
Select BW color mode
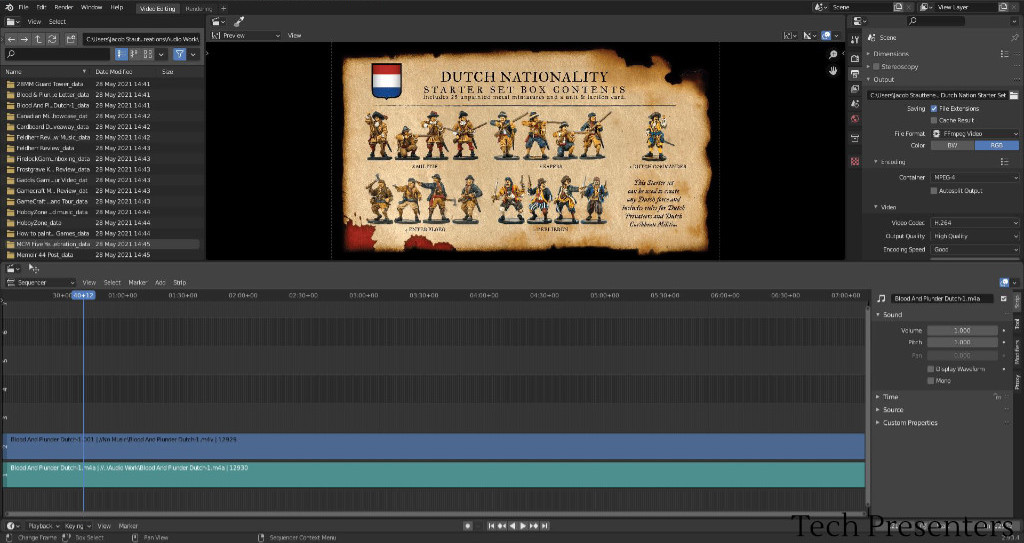[952, 146]
